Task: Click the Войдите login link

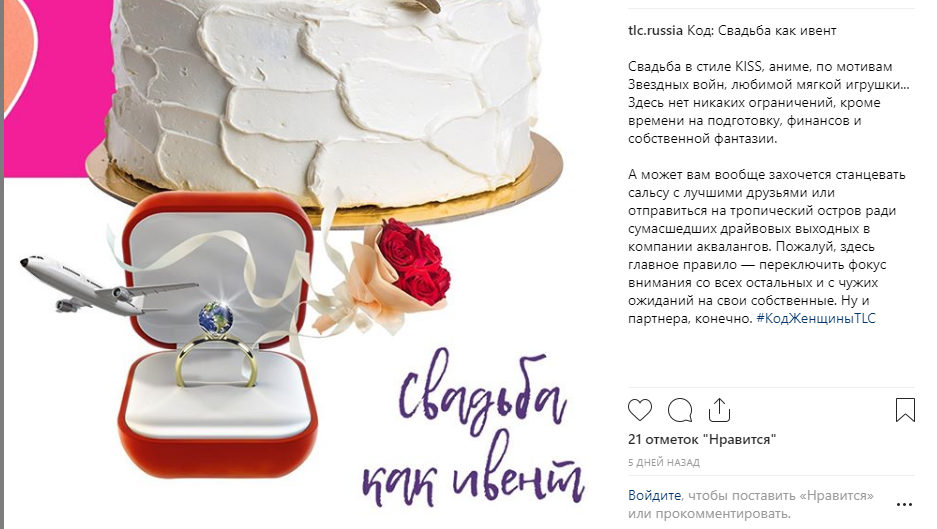Action: (654, 495)
